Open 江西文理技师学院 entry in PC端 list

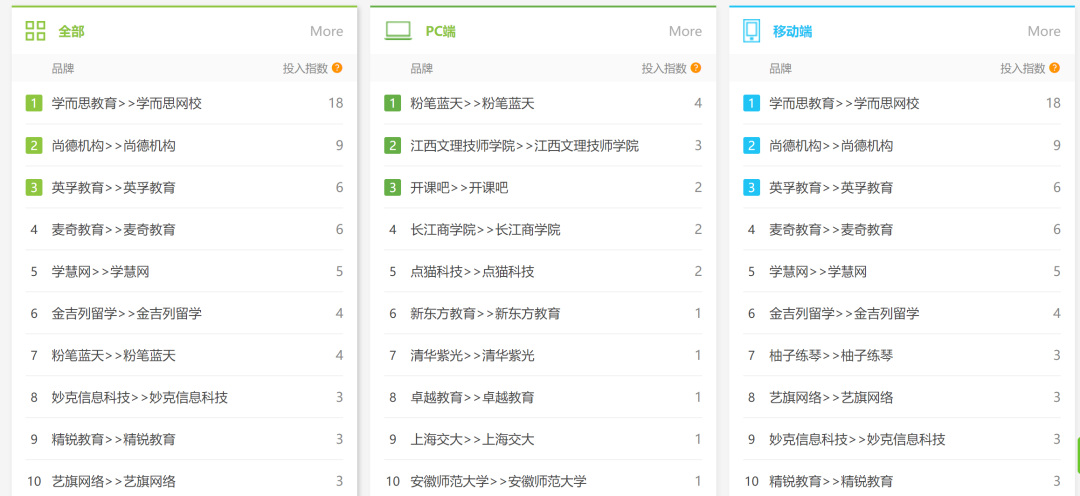[524, 145]
